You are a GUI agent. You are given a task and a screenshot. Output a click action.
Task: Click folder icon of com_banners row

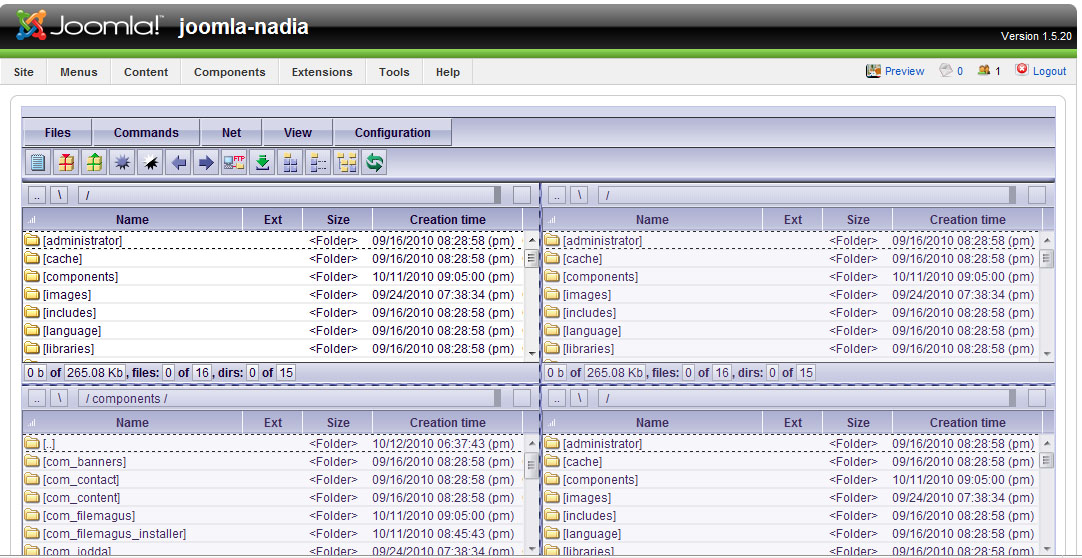pyautogui.click(x=32, y=461)
